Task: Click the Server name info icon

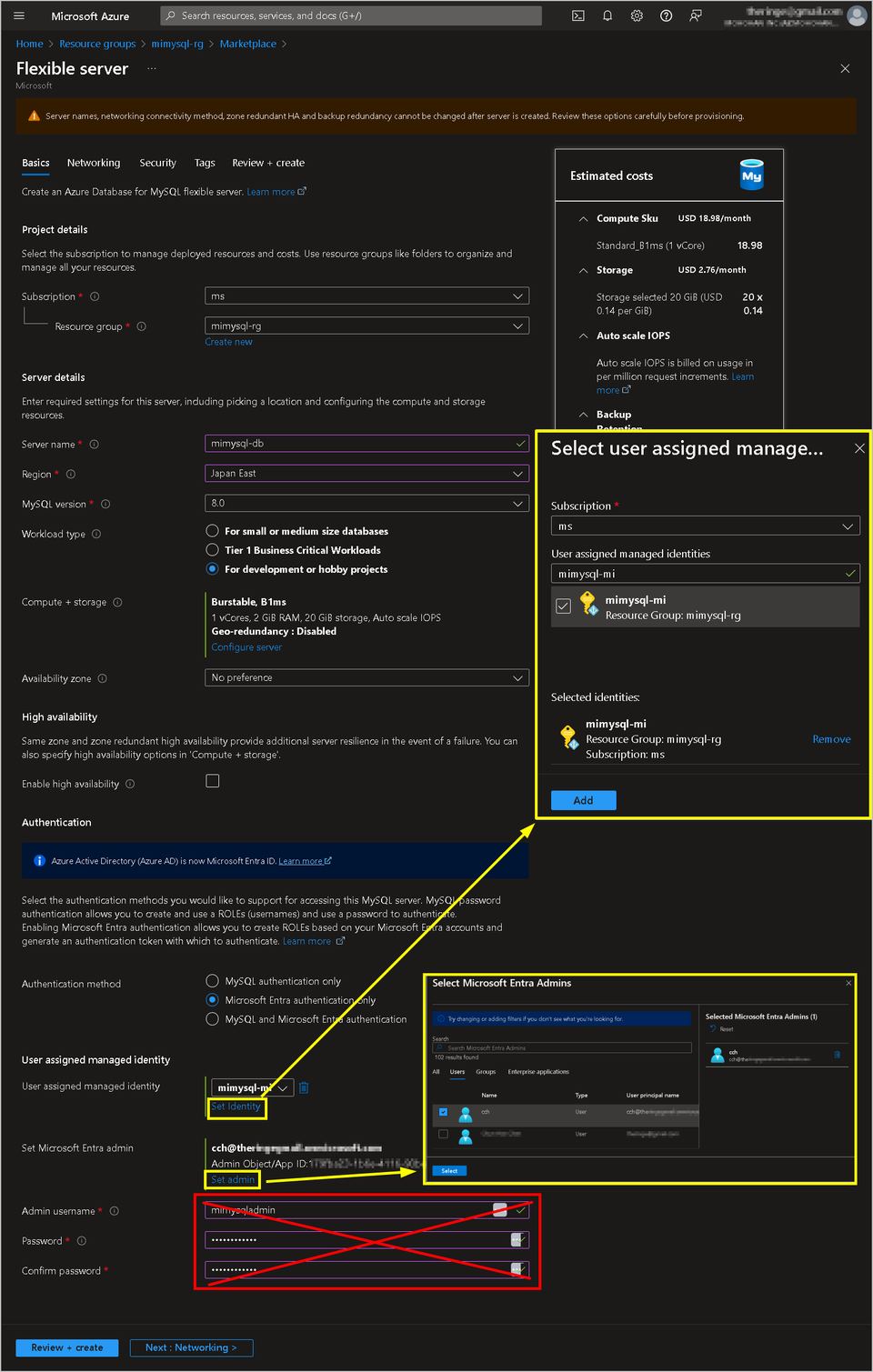Action: click(x=95, y=445)
